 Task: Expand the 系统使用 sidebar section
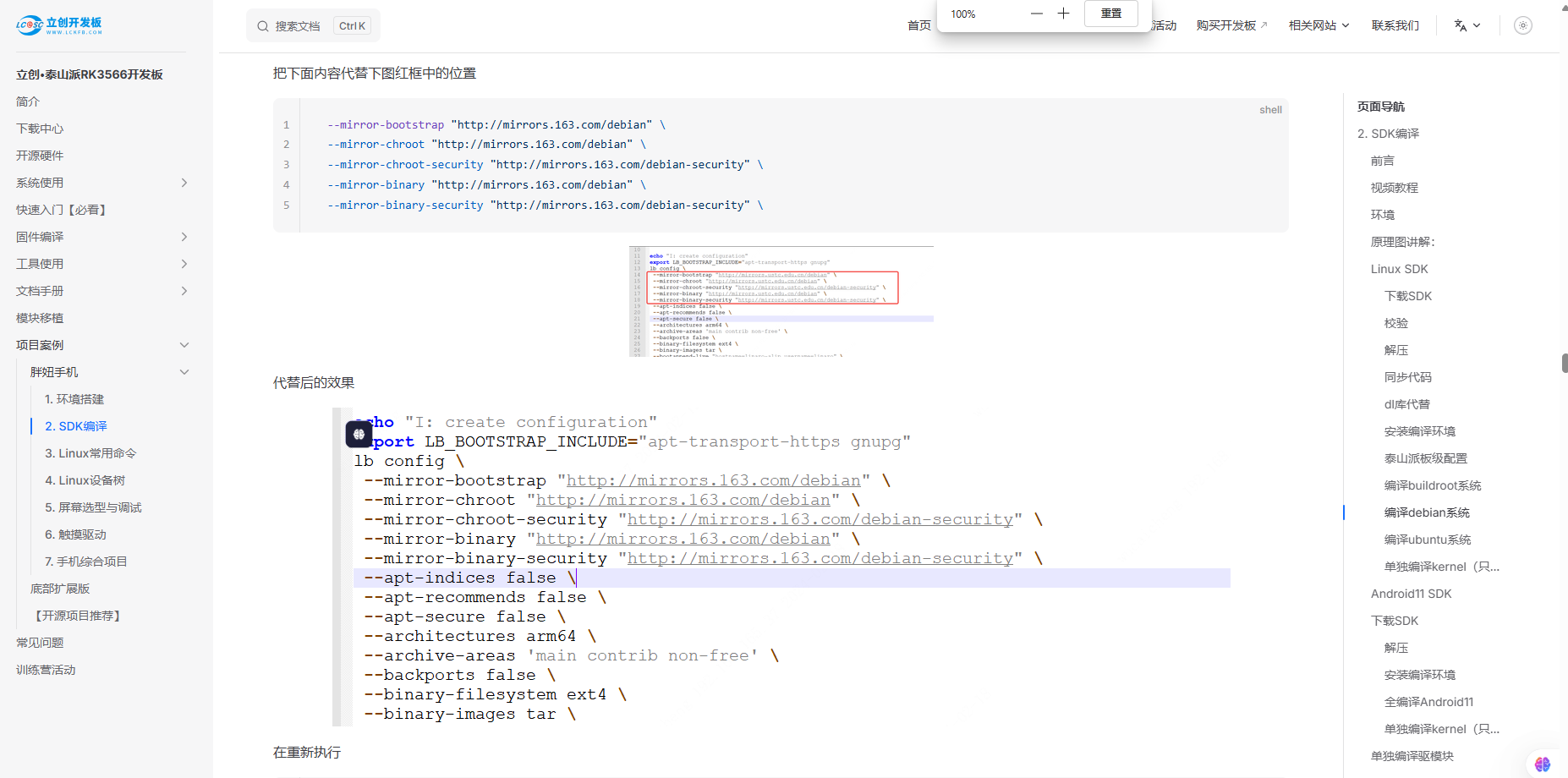point(184,183)
